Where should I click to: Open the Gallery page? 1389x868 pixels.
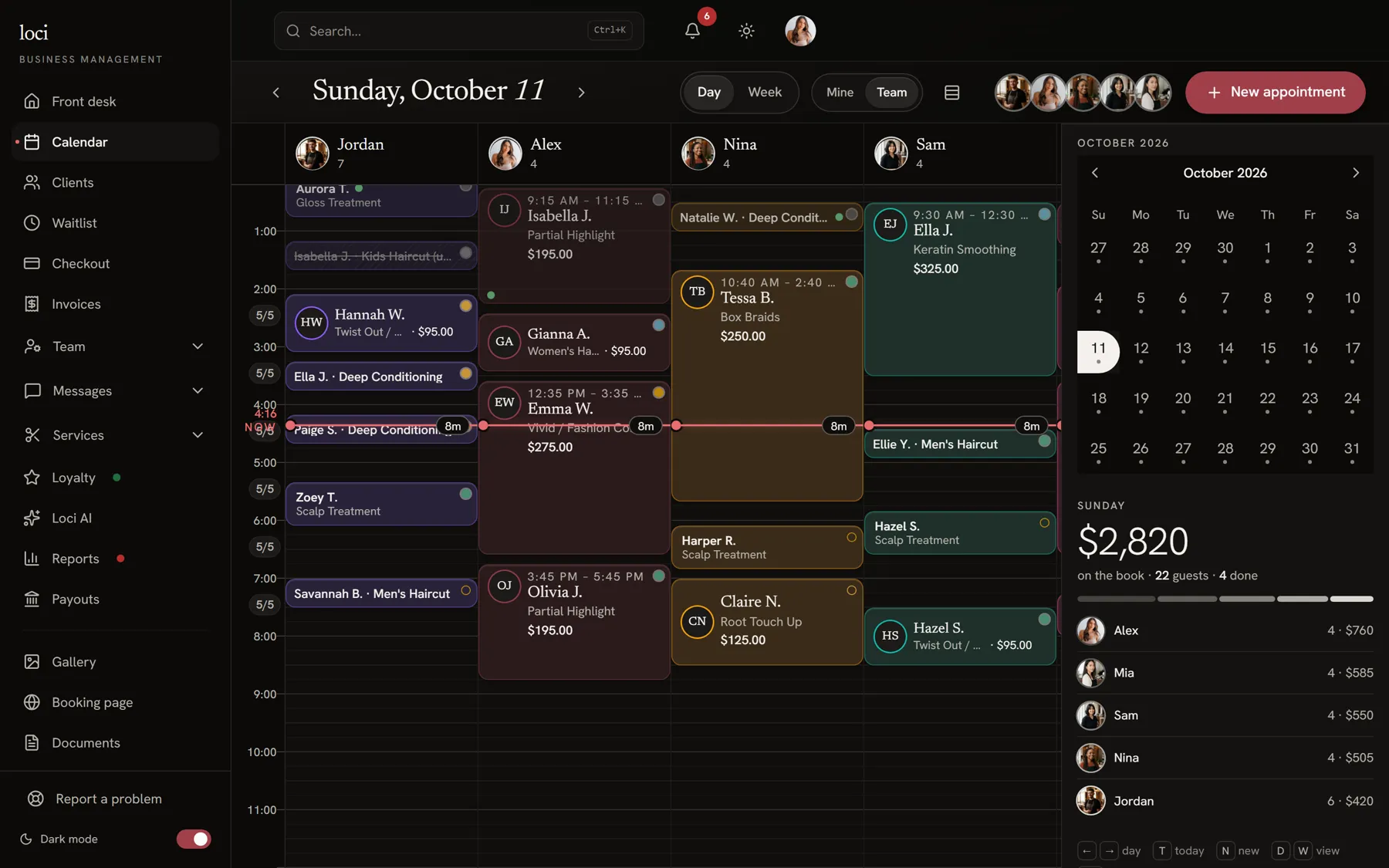115,662
